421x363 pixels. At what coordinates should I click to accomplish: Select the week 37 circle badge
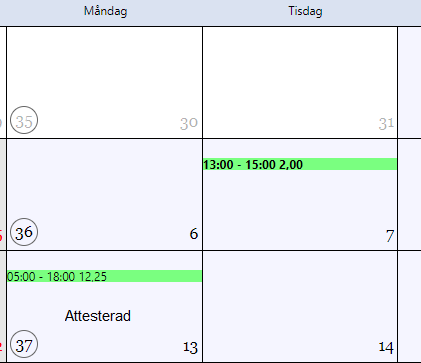(24, 344)
